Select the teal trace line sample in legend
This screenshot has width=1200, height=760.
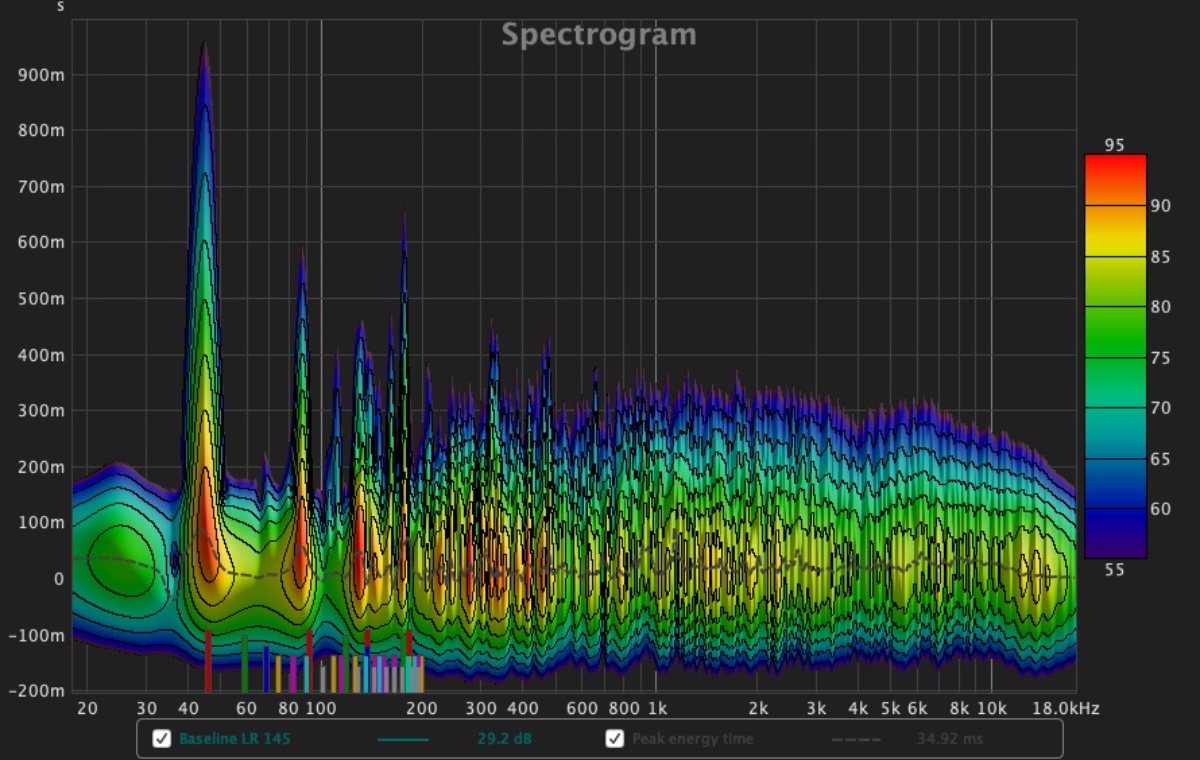click(x=403, y=740)
